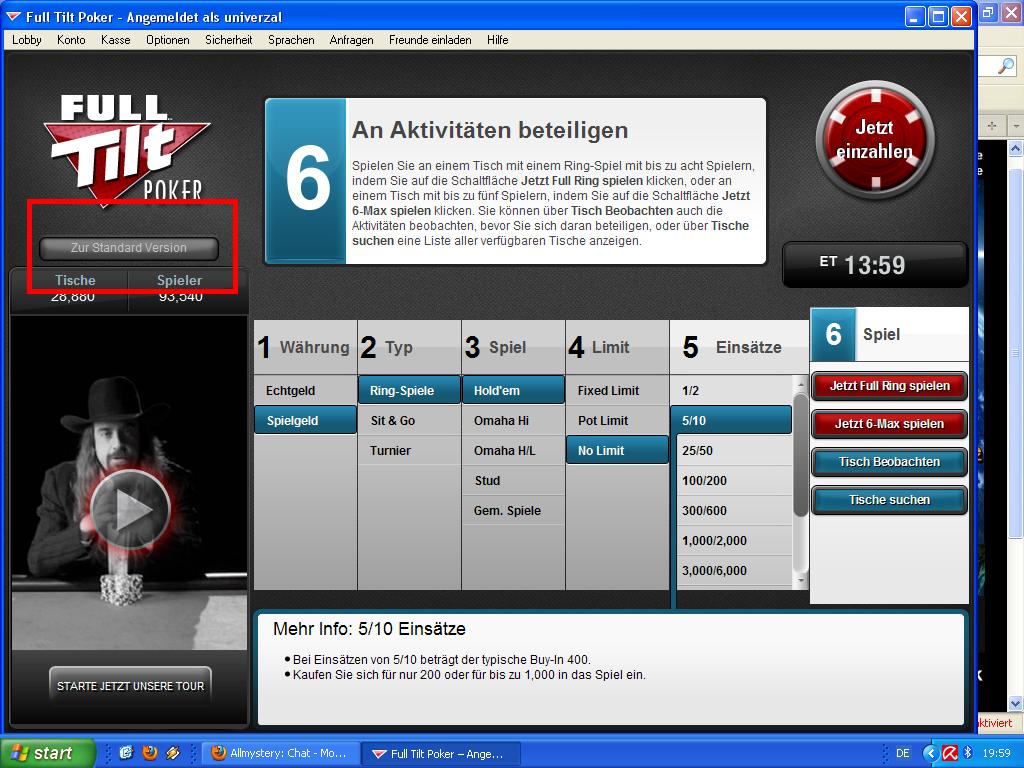Screen dimensions: 1024x768
Task: Switch to the Allmystery Chat taskbar window
Action: [281, 754]
